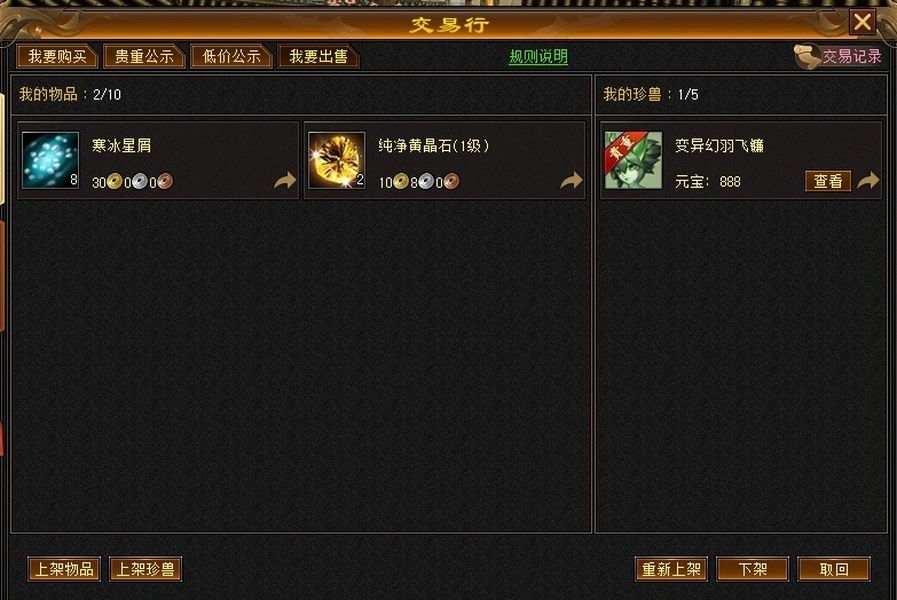Select the 寒冰星屑 item icon
Image resolution: width=897 pixels, height=600 pixels.
click(50, 160)
